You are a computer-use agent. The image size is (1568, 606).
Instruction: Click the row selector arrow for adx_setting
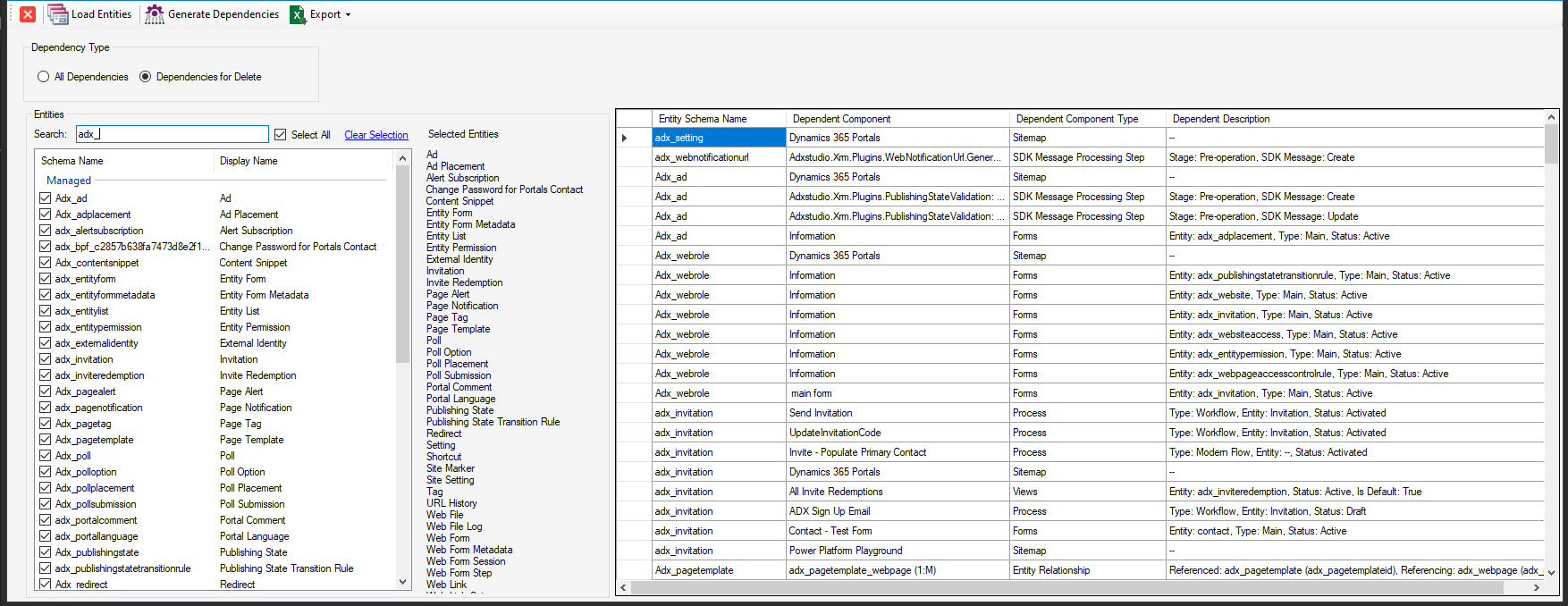pos(634,138)
